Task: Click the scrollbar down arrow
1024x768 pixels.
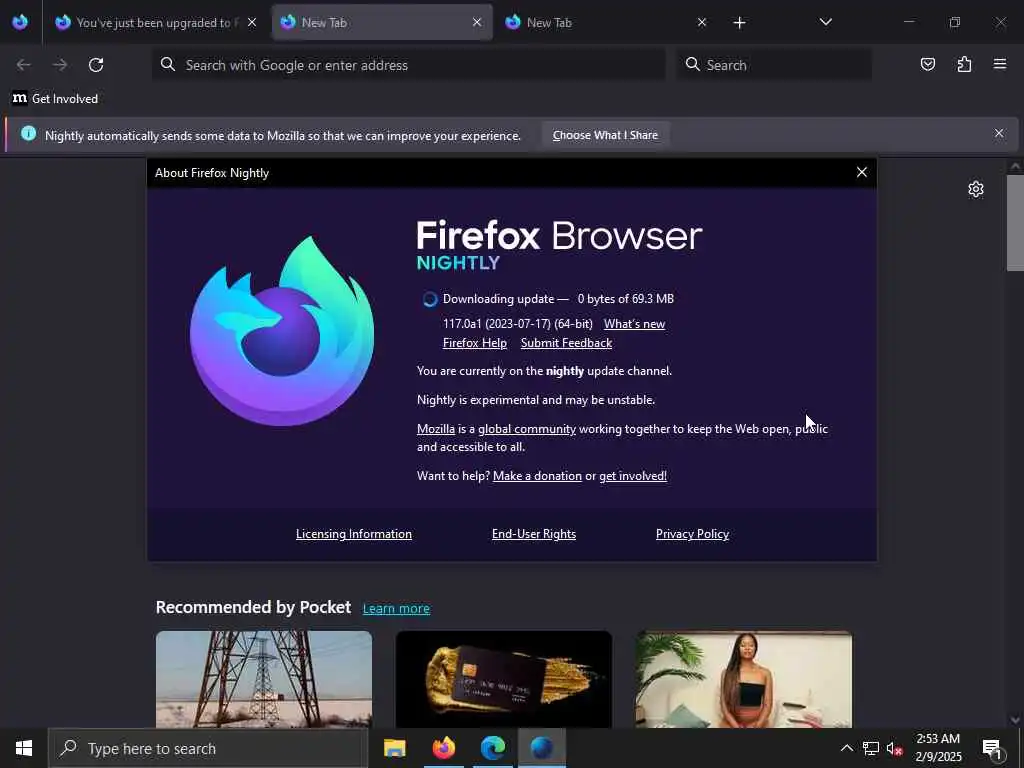Action: [1015, 720]
